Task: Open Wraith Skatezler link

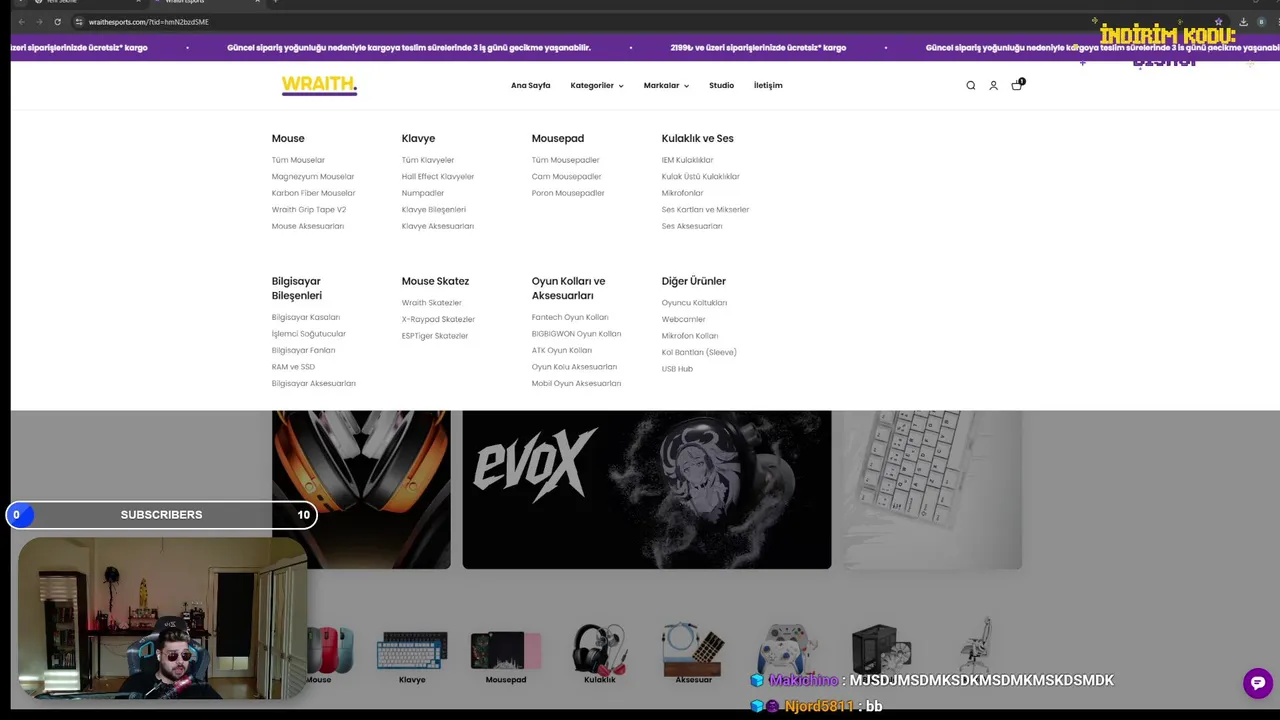Action: point(432,303)
